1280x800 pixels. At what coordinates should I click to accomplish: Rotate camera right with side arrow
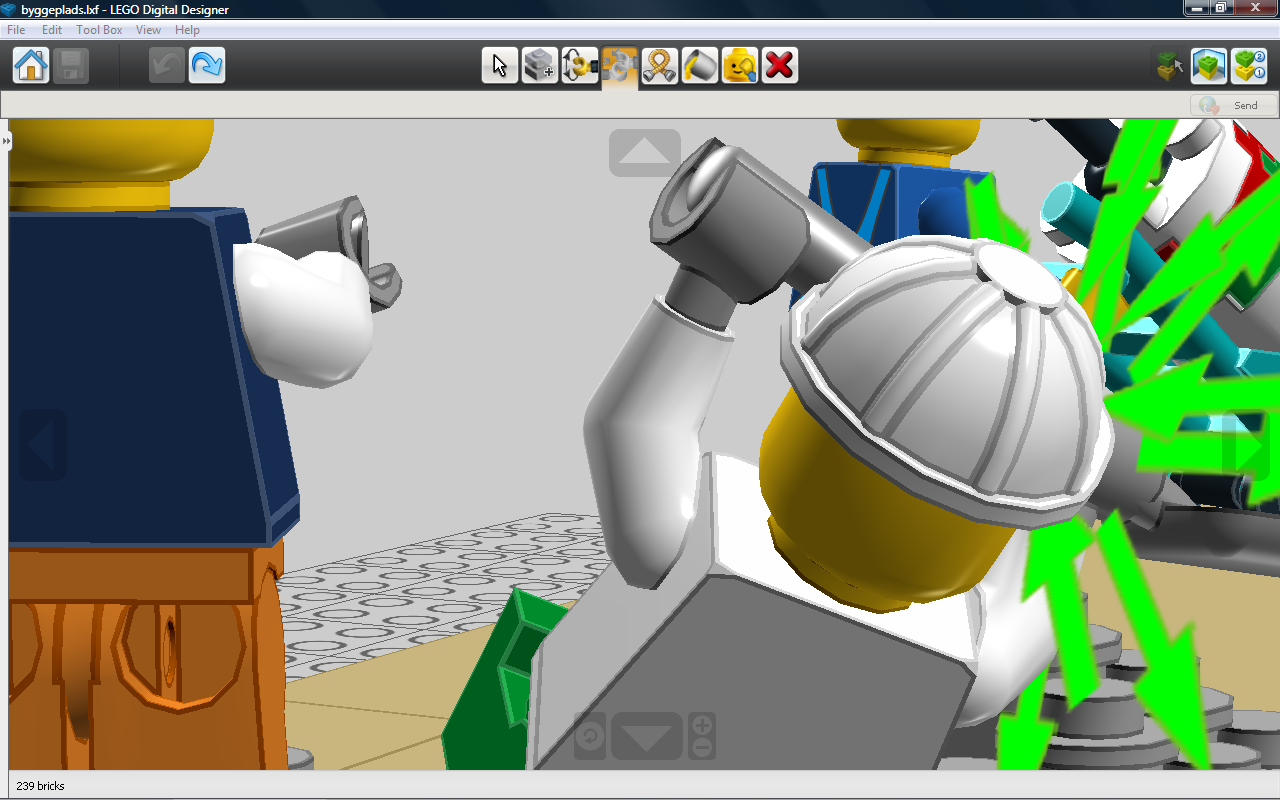[1246, 447]
